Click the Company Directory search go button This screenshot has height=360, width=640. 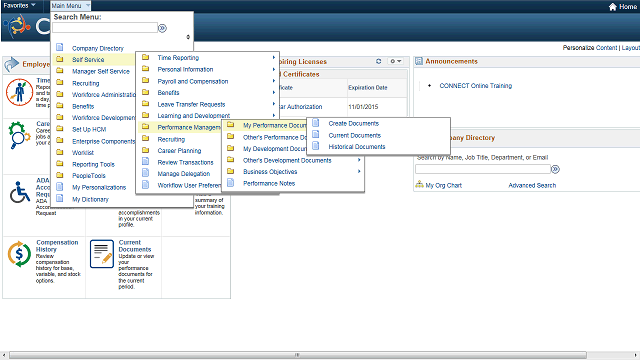click(x=556, y=169)
